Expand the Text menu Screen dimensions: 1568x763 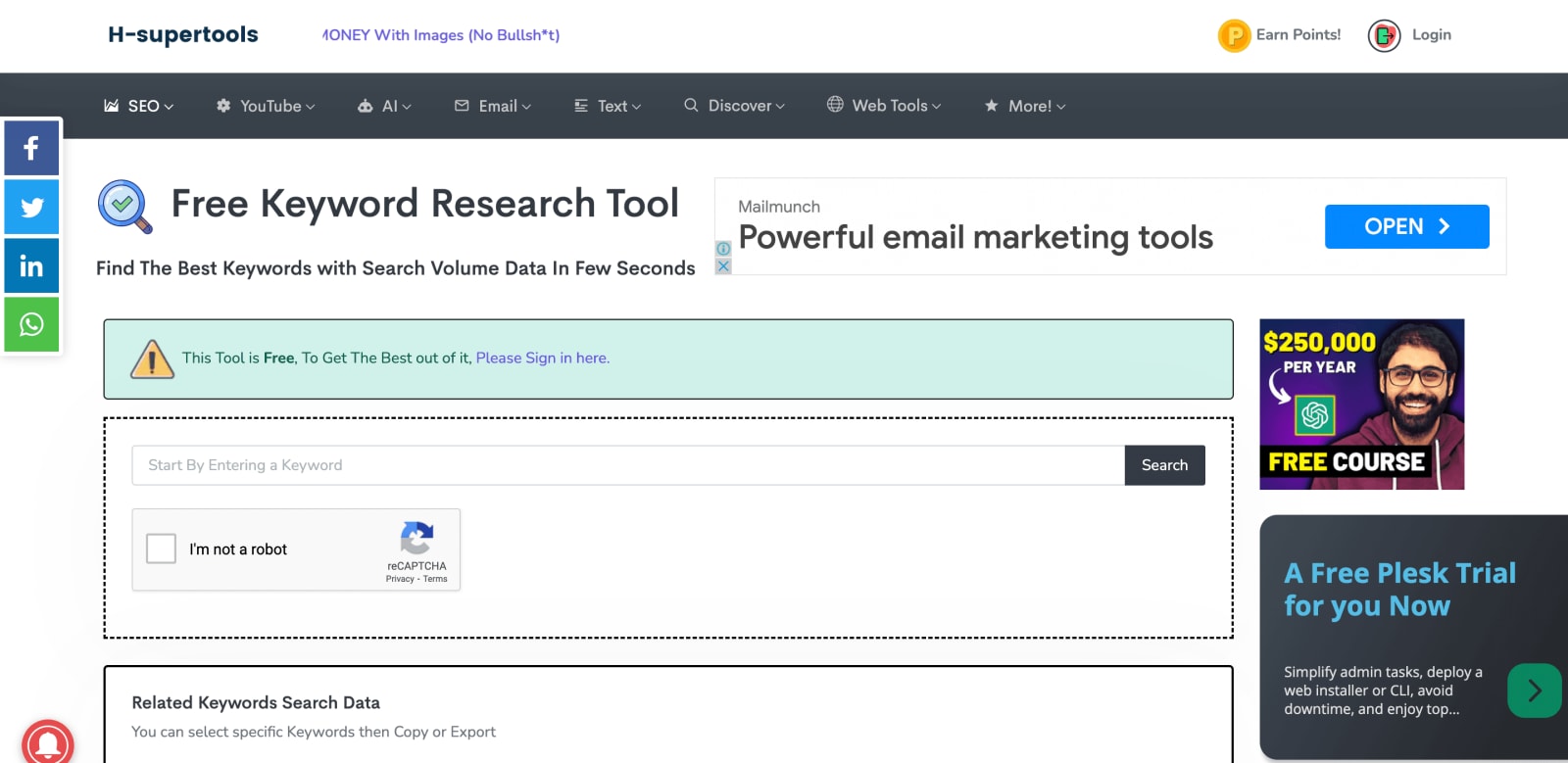608,106
